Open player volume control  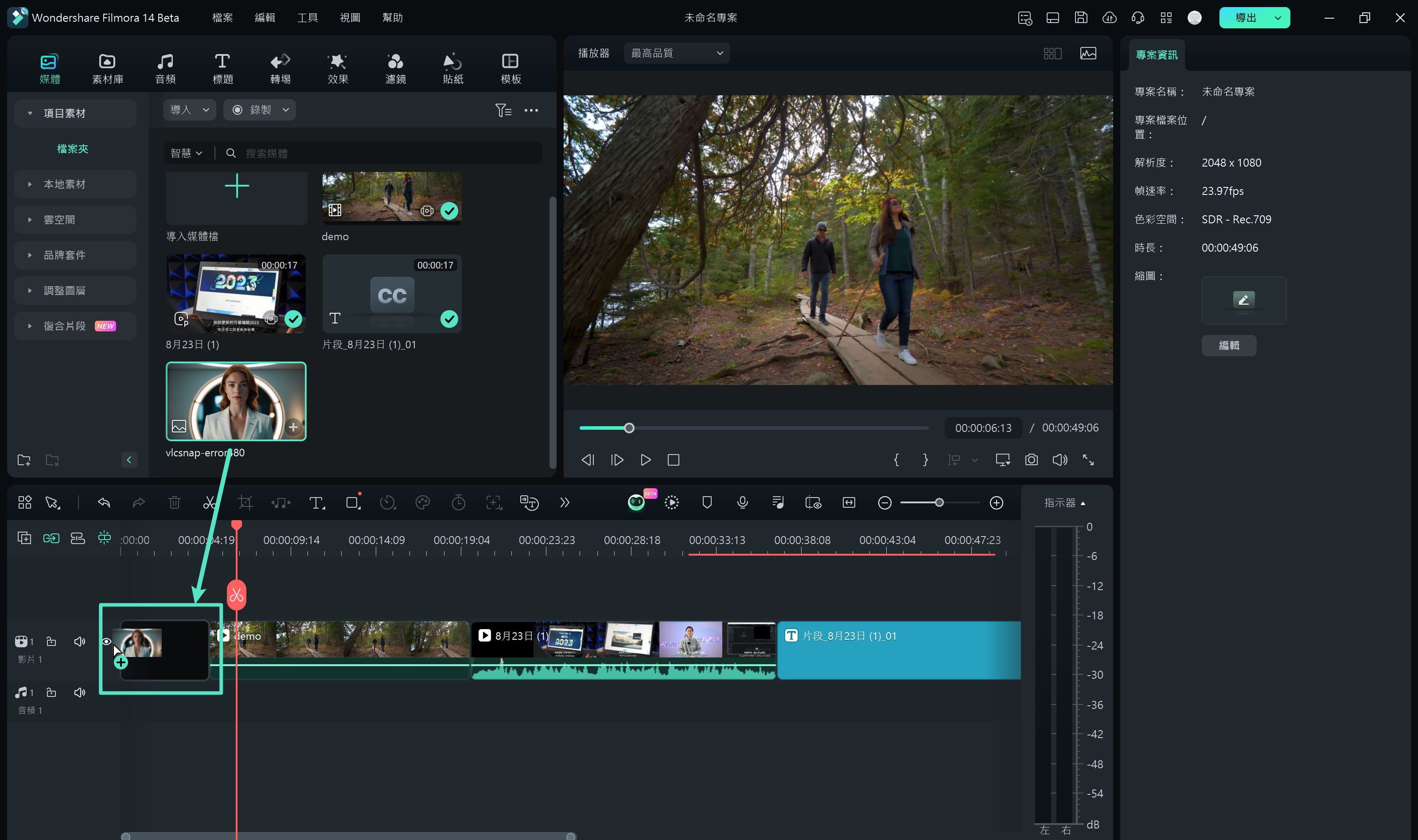[x=1060, y=459]
